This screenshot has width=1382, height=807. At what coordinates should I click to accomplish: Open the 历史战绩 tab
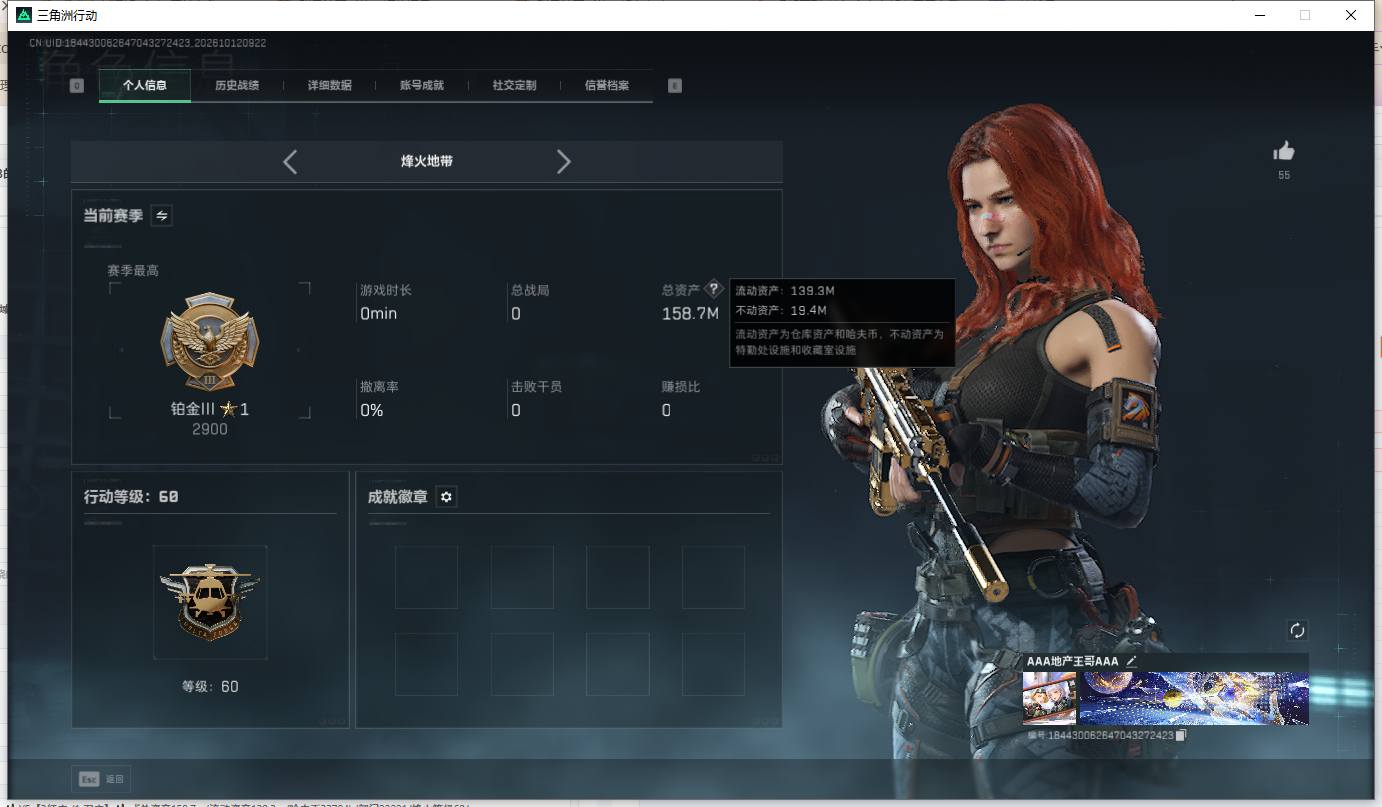(237, 86)
